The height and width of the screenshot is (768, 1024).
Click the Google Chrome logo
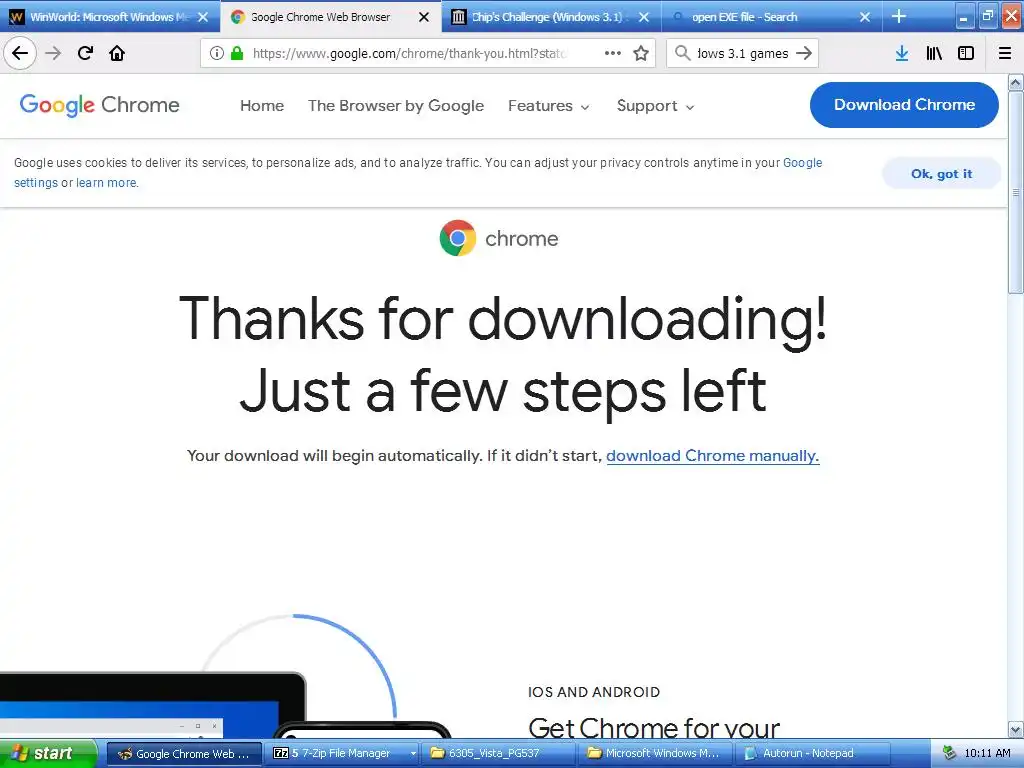point(99,105)
